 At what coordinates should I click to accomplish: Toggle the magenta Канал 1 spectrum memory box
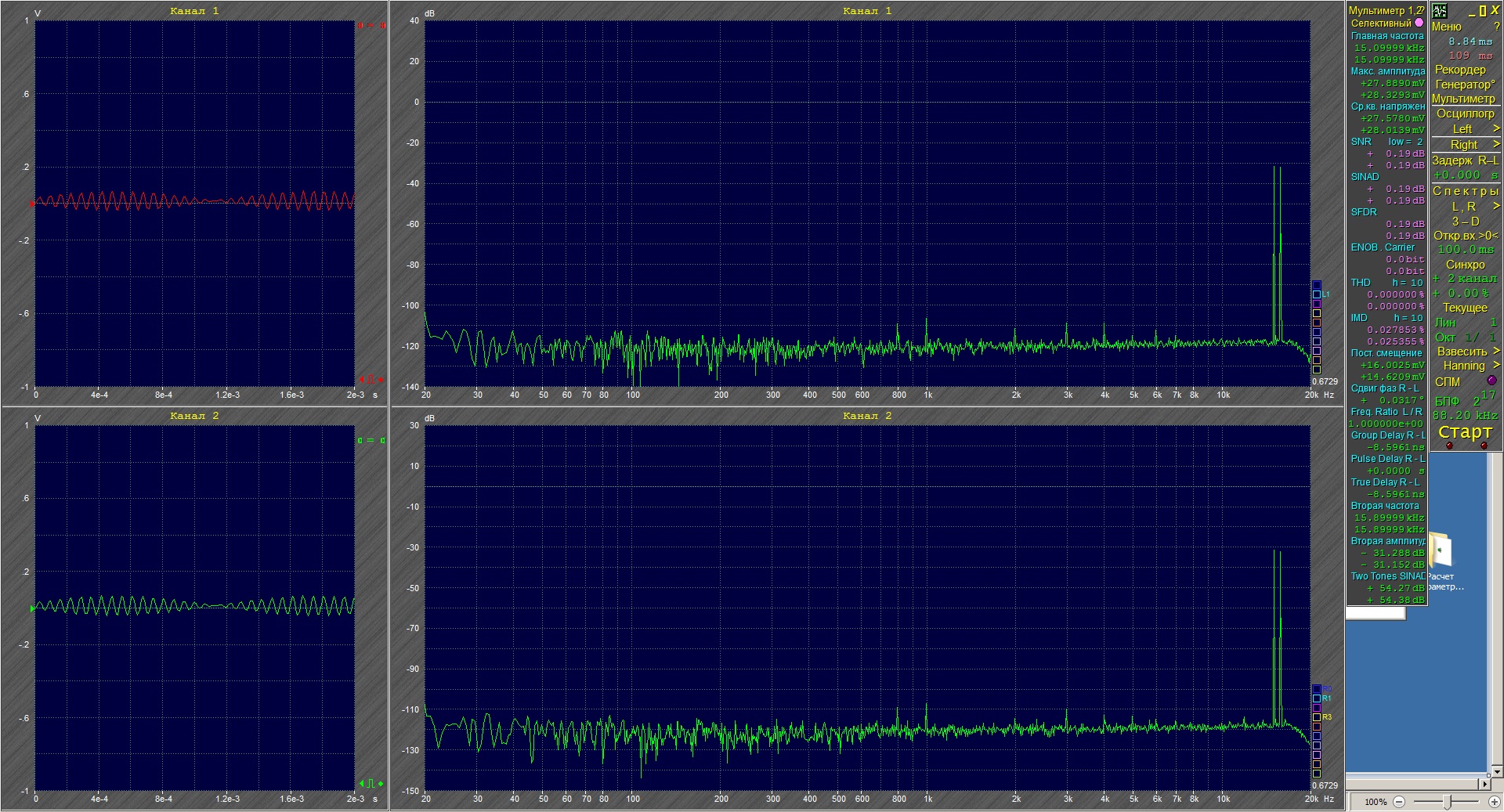[x=1317, y=304]
